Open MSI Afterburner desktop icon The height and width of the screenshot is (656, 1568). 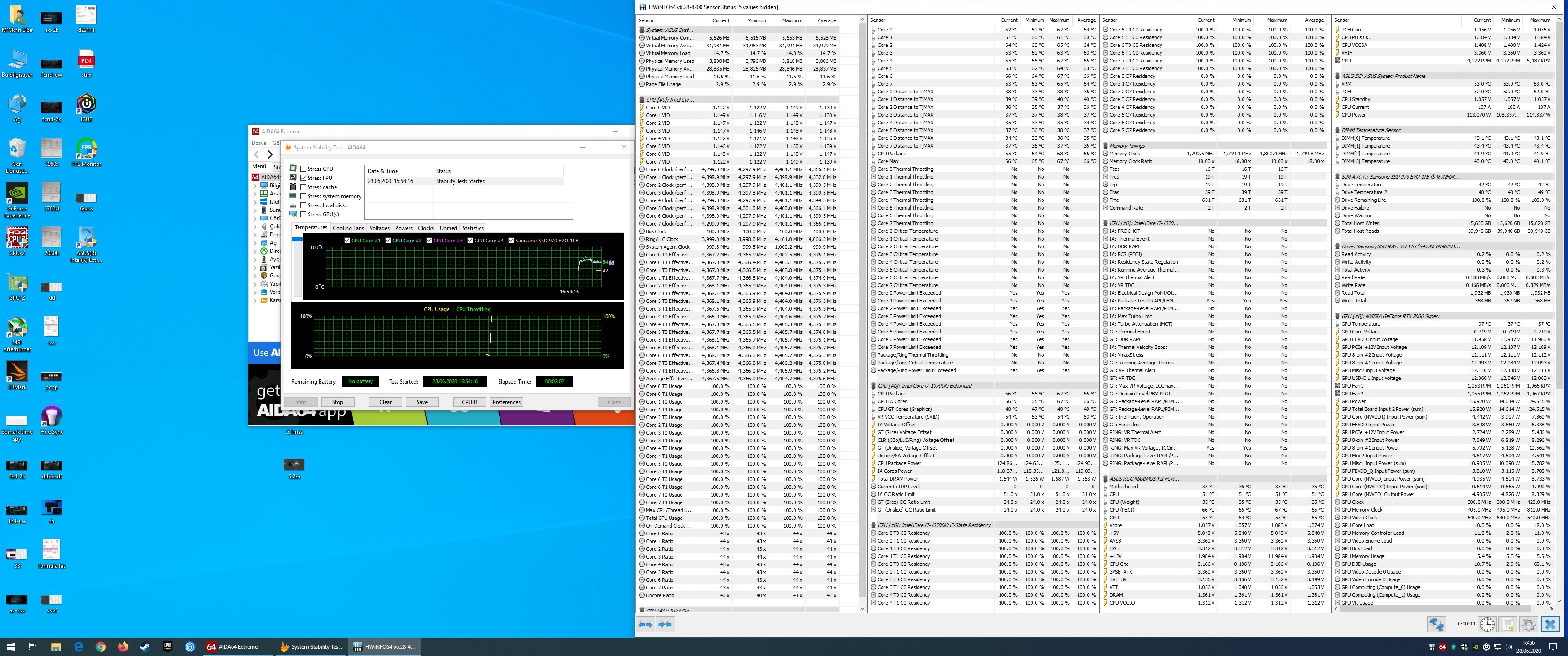pyautogui.click(x=17, y=334)
